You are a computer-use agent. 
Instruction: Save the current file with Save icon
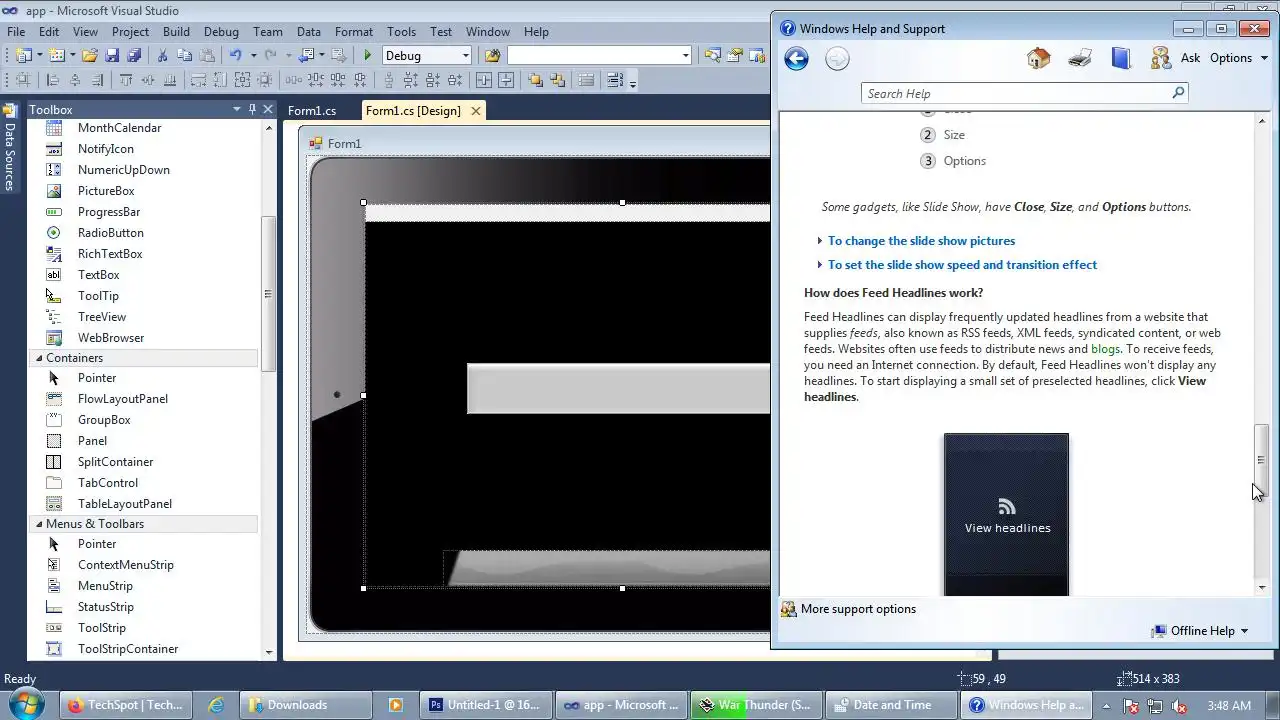112,55
